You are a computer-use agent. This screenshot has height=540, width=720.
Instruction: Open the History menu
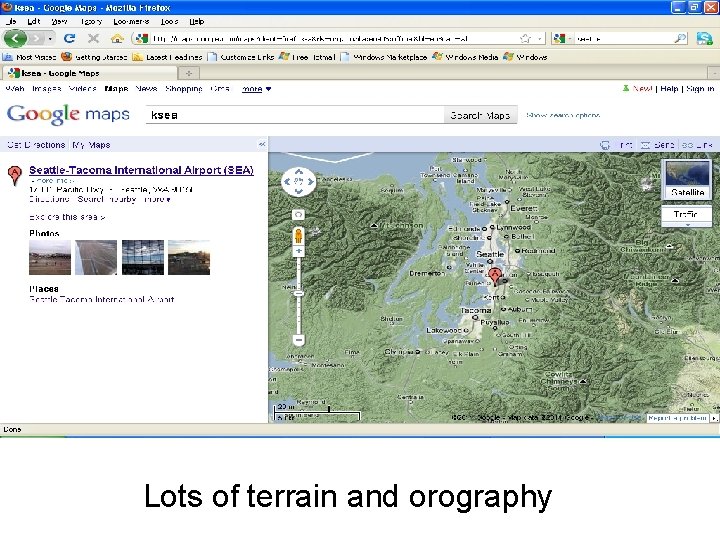tap(91, 22)
